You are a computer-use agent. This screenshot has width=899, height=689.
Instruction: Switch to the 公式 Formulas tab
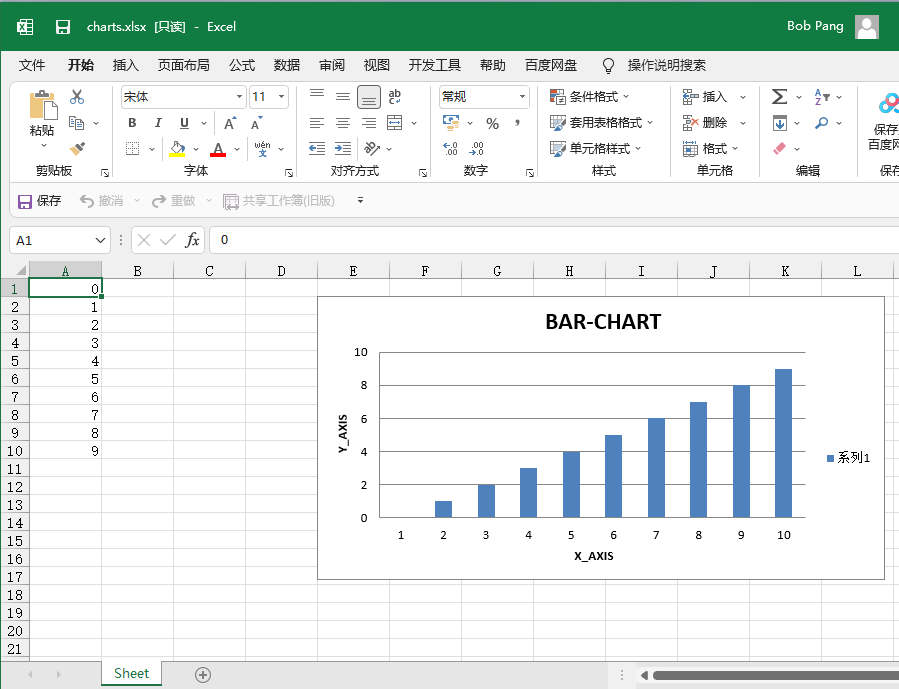pos(242,65)
